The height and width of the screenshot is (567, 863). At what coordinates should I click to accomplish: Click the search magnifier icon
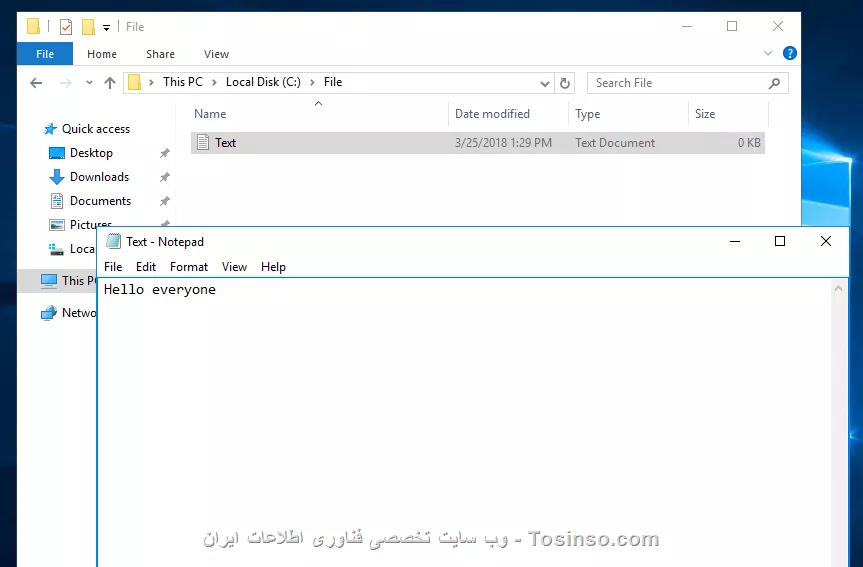tap(774, 83)
